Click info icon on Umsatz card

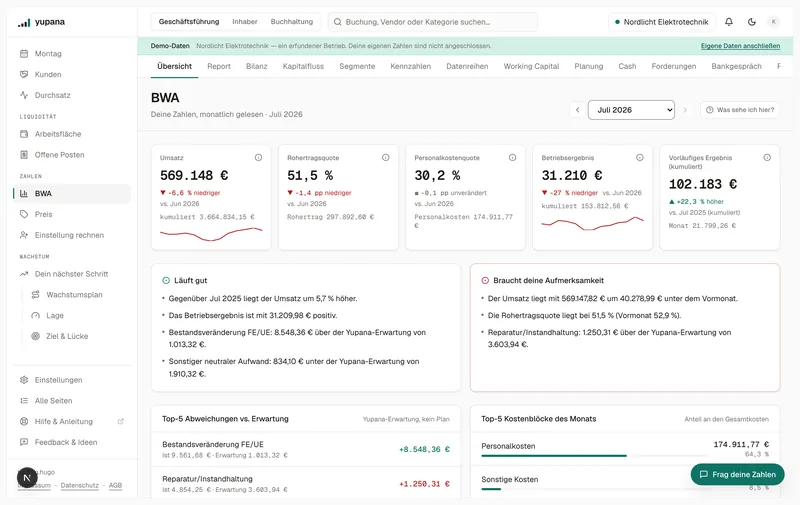[258, 158]
